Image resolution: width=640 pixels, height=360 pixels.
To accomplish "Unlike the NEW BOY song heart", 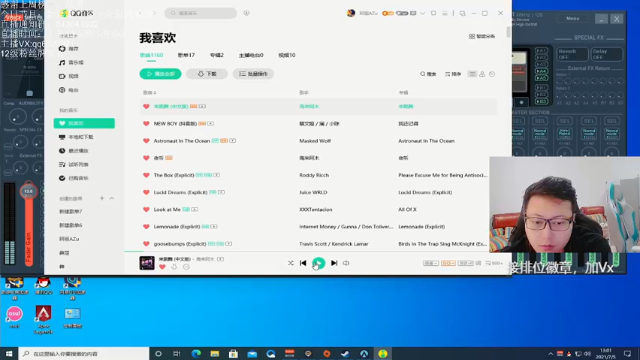I will tap(146, 124).
